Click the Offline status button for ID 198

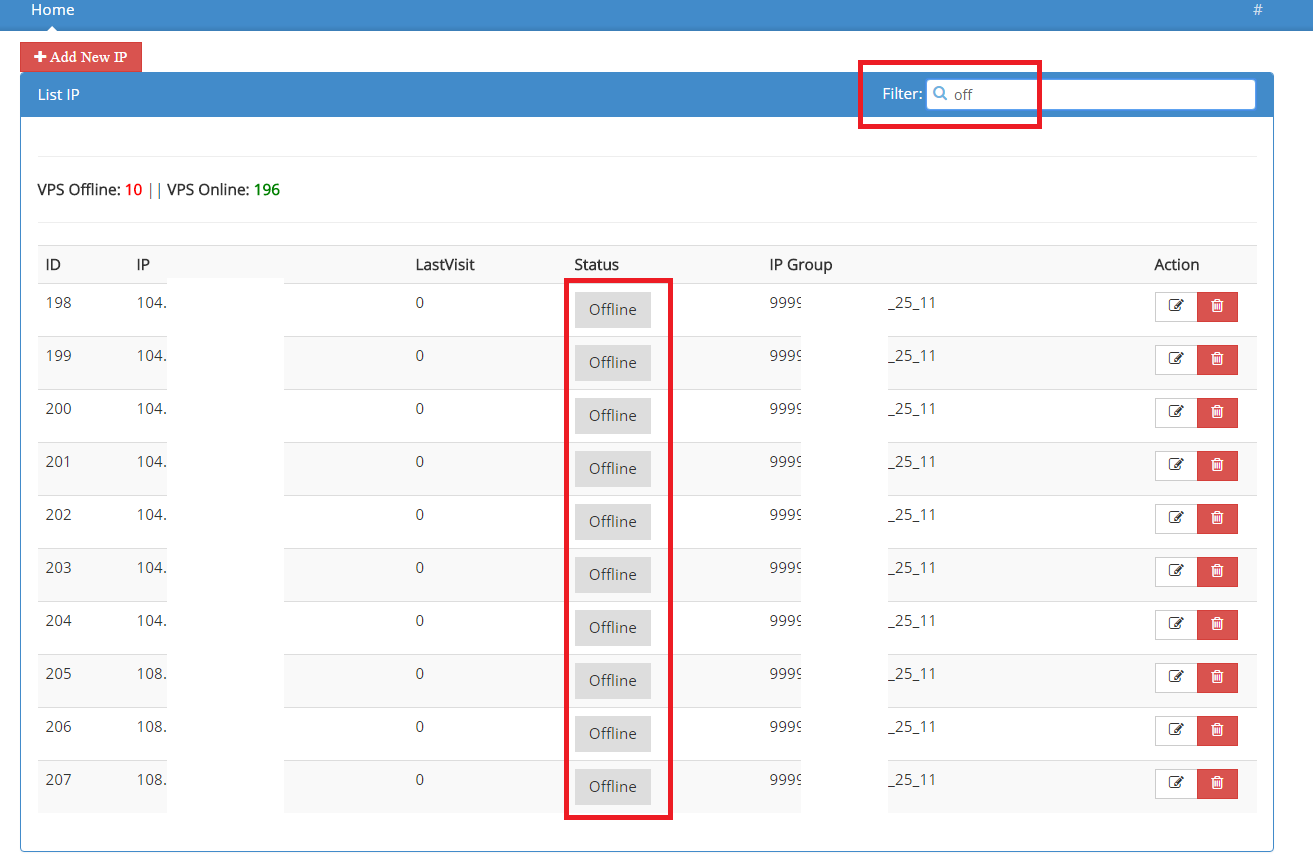tap(613, 310)
